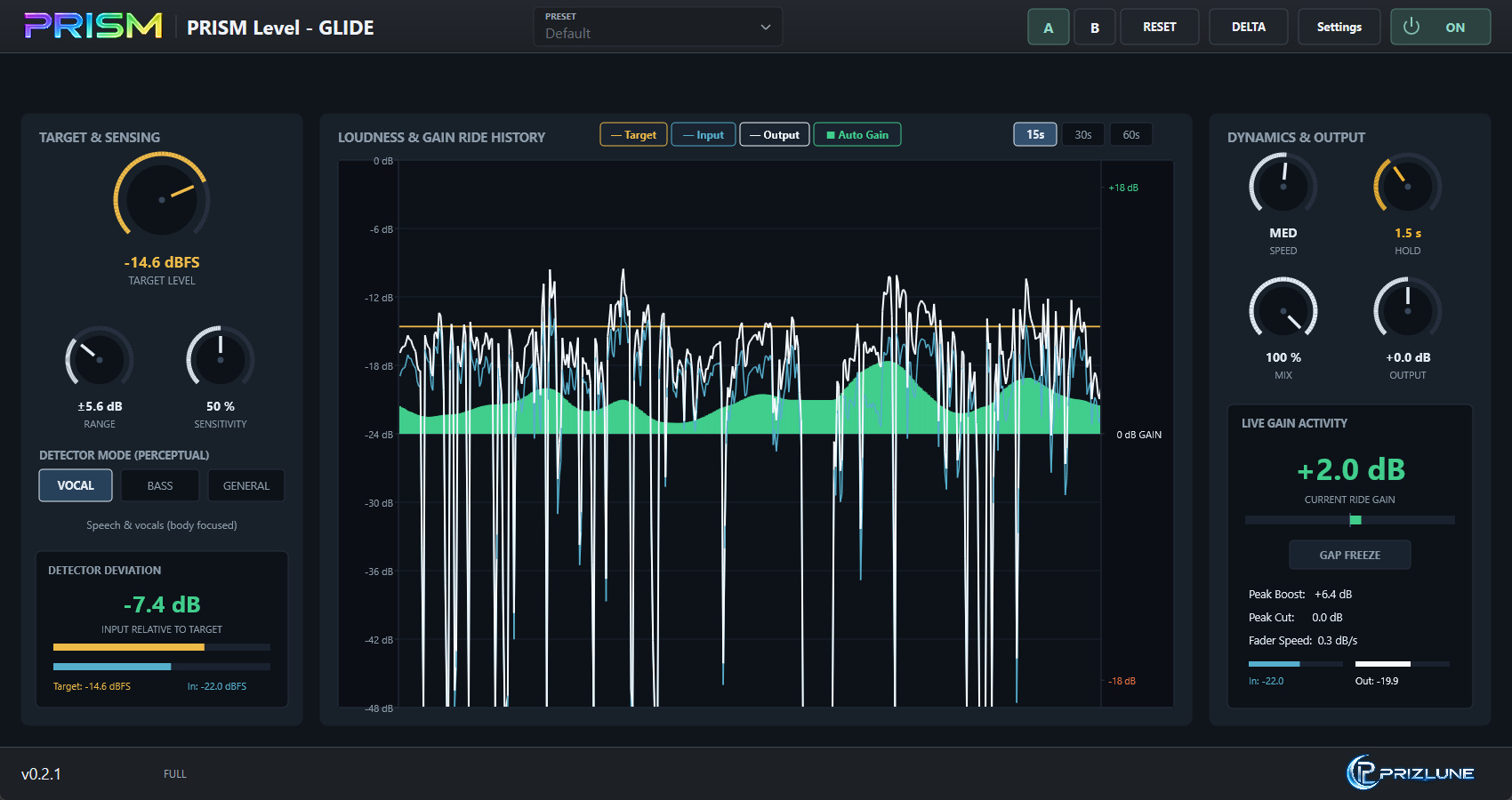Click the Peak Cut 0.0 dB value
The height and width of the screenshot is (800, 1512).
tap(1327, 617)
